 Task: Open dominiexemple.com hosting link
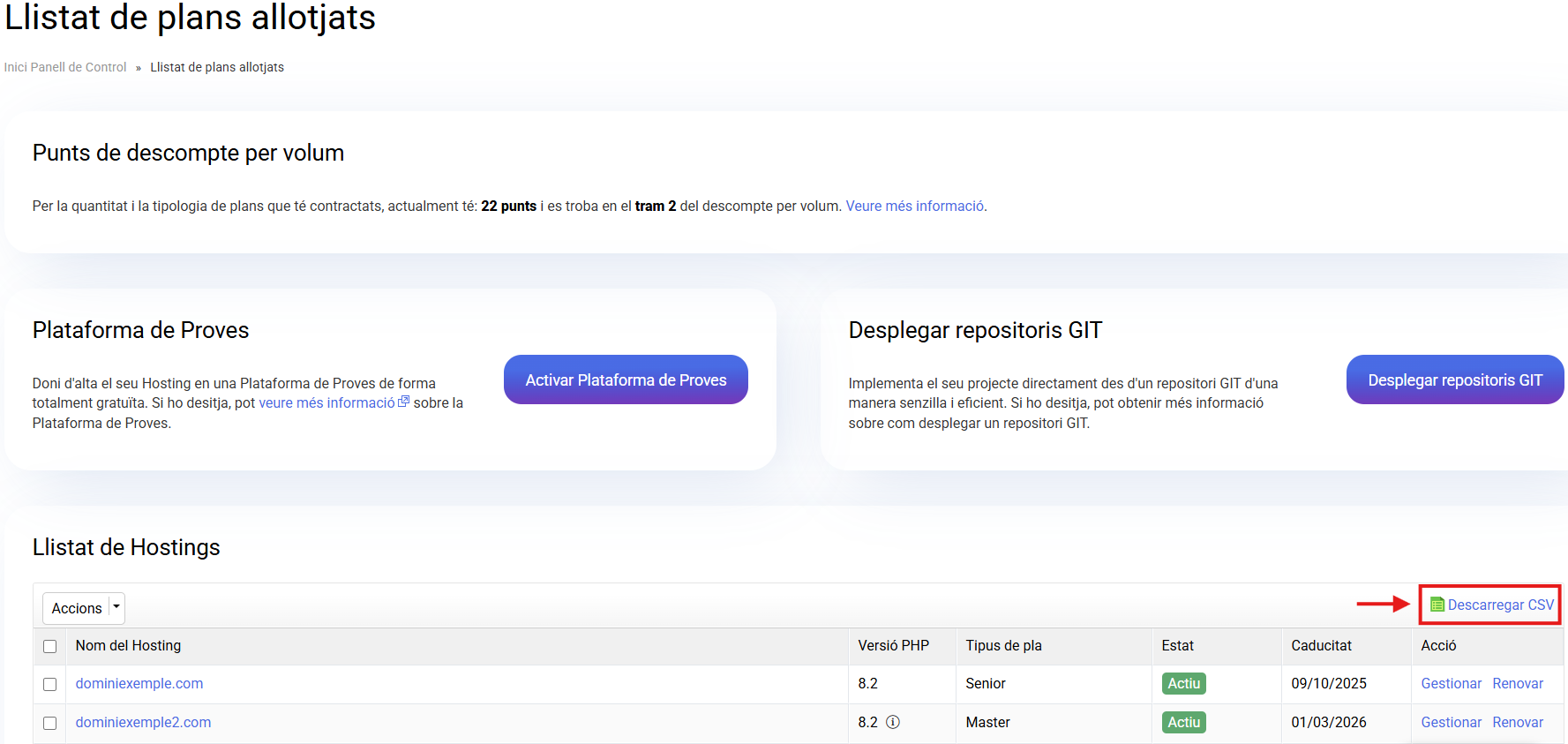(x=139, y=683)
